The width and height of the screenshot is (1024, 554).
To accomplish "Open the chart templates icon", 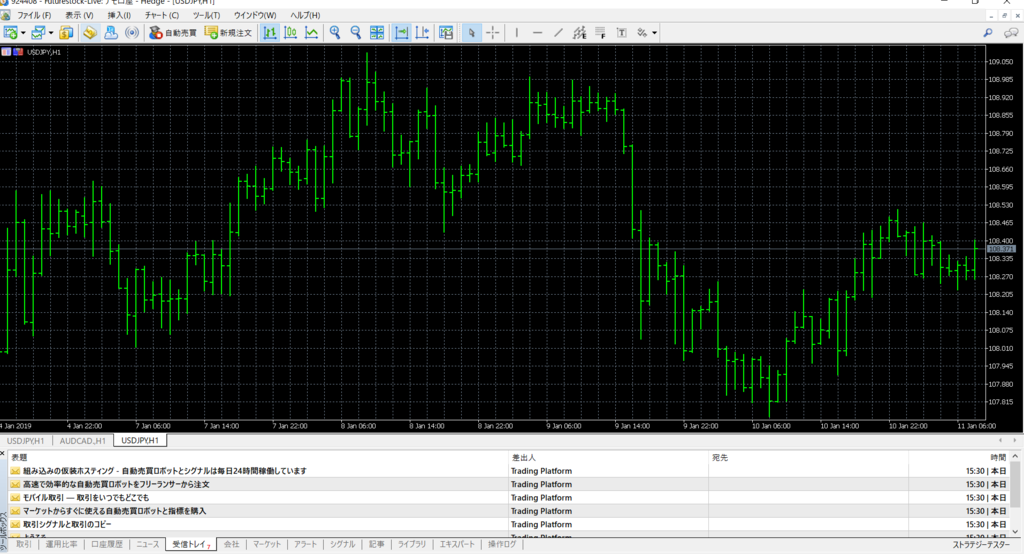I will coord(446,33).
